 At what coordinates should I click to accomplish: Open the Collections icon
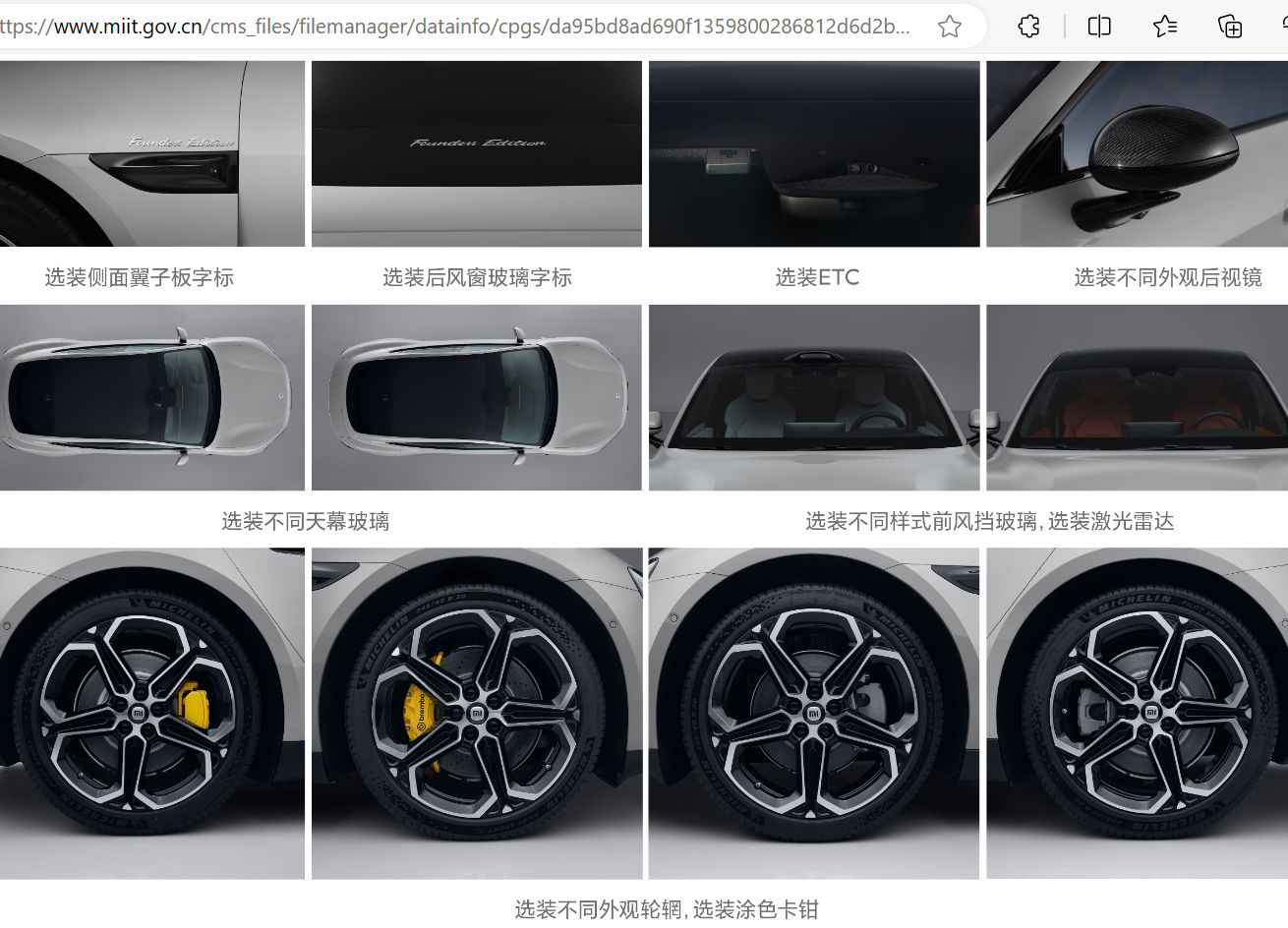click(1230, 27)
